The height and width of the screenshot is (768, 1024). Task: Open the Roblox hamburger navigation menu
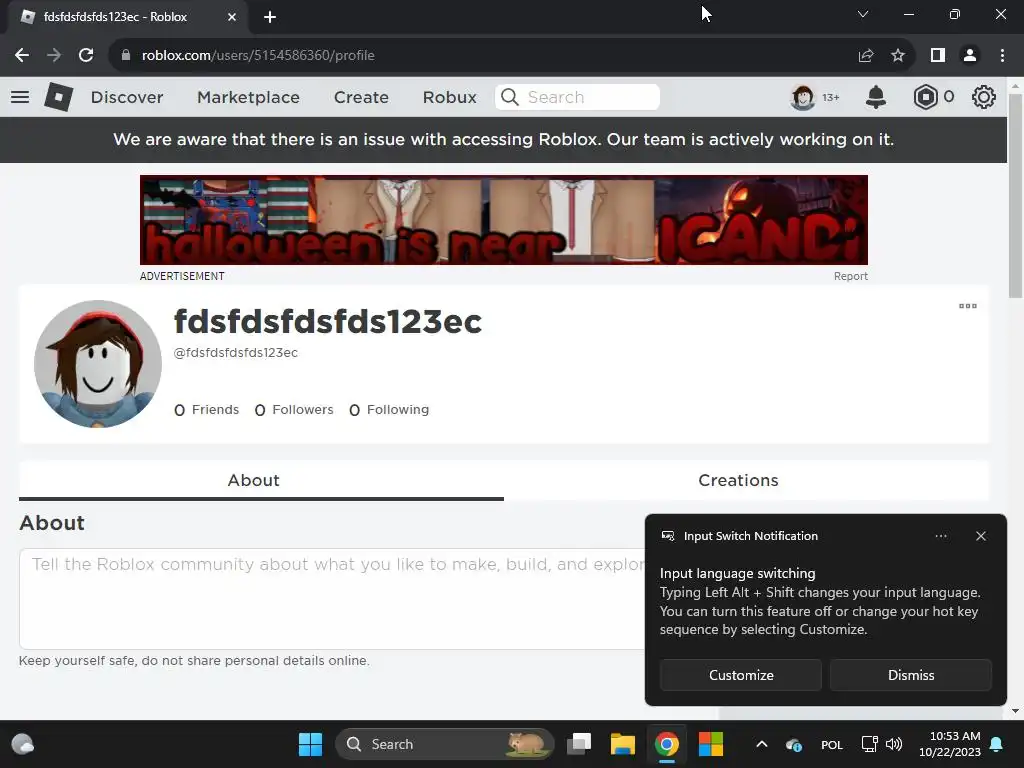click(x=20, y=97)
